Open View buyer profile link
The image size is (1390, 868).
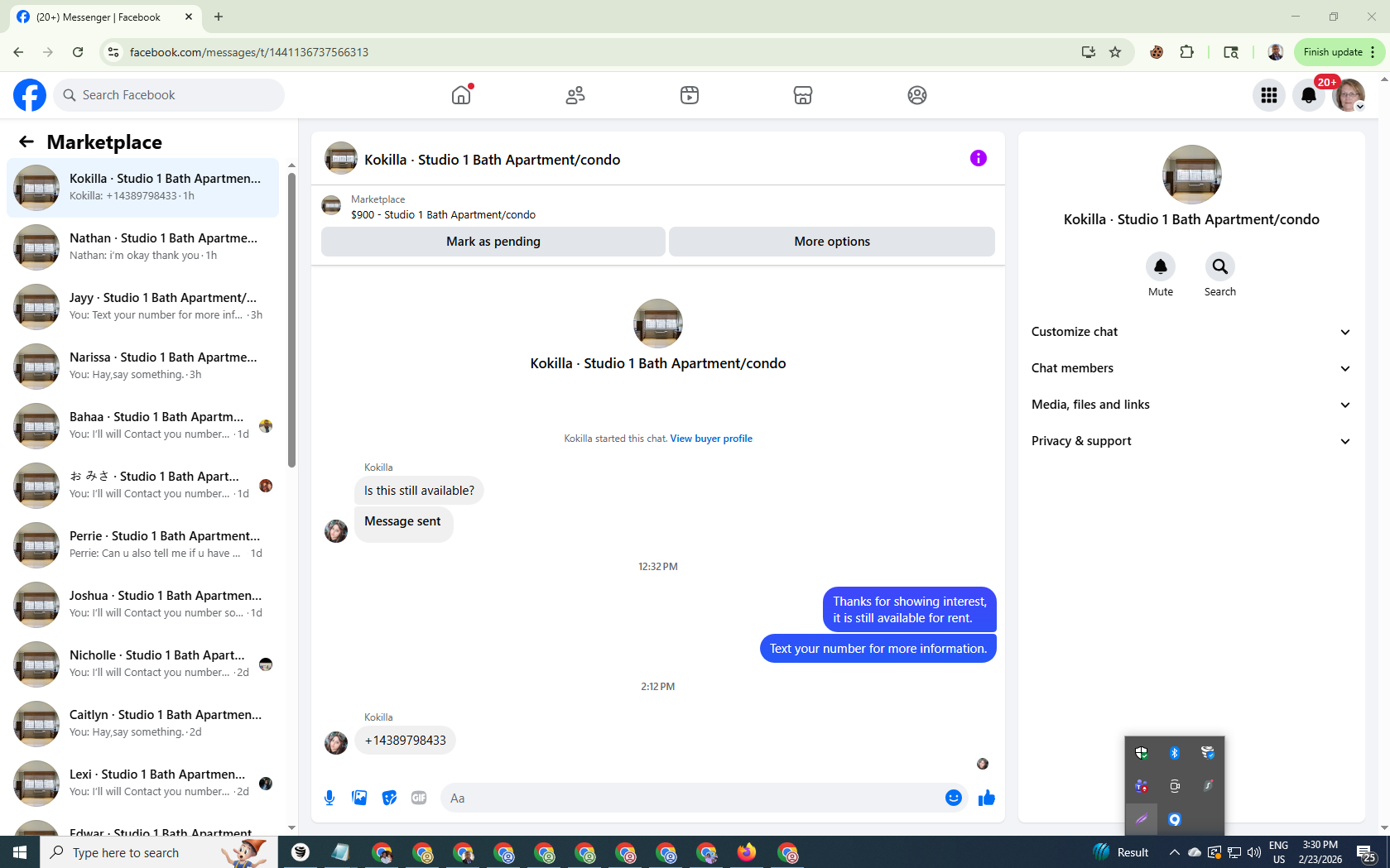point(711,439)
